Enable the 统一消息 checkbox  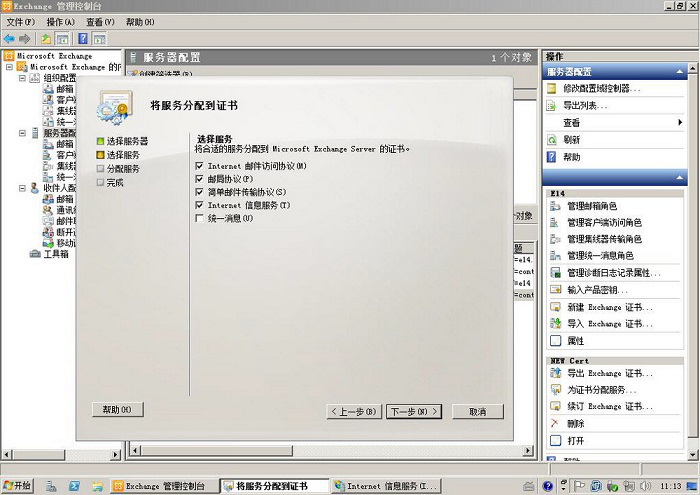[200, 218]
